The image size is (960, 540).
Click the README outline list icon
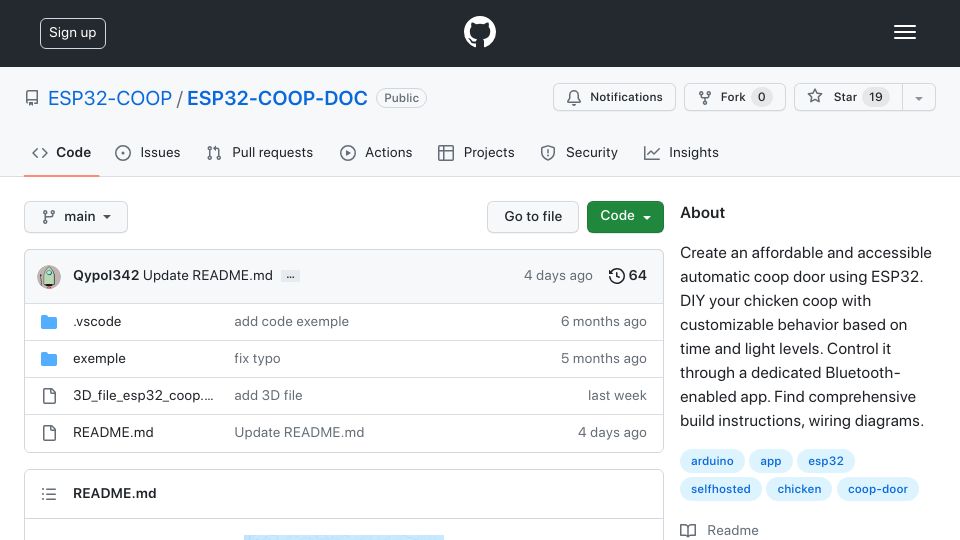point(49,494)
